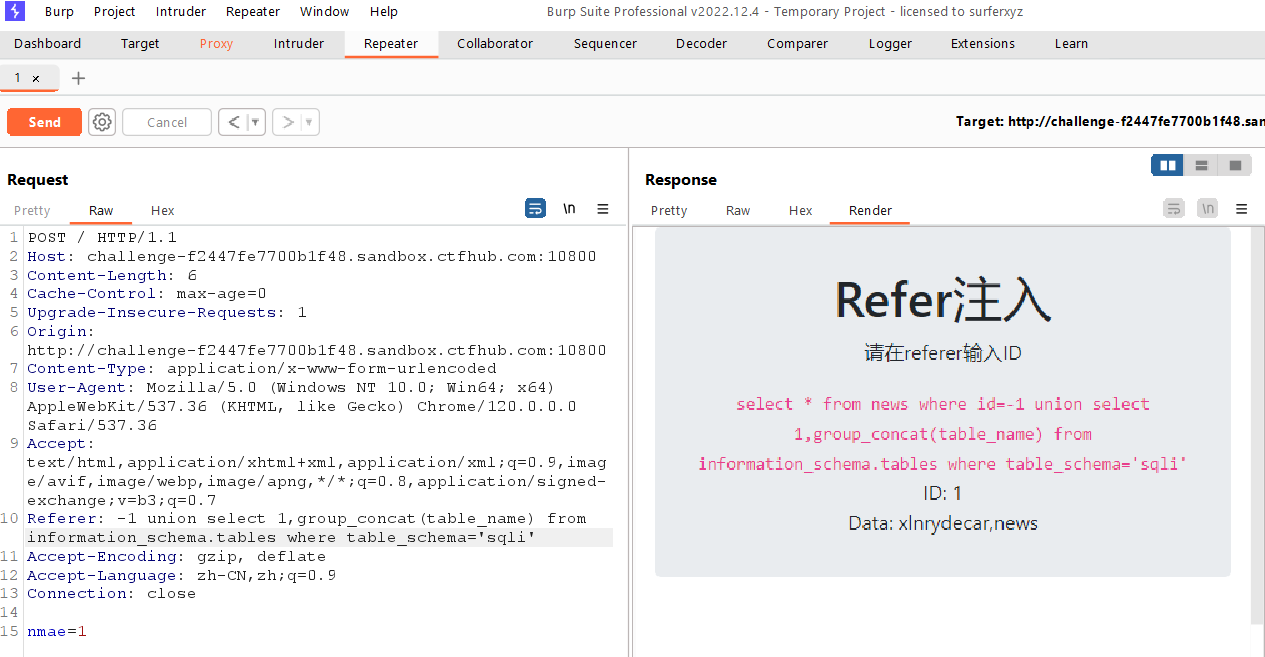Switch to top-bottom layout view

click(x=1201, y=165)
